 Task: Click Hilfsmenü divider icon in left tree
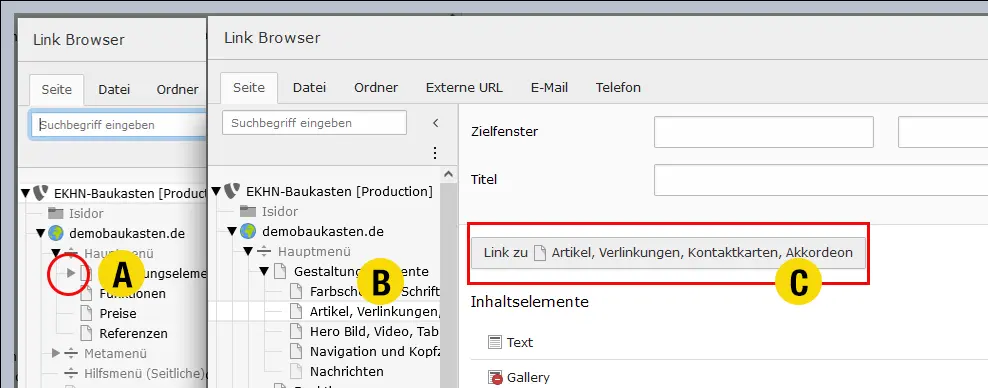71,374
